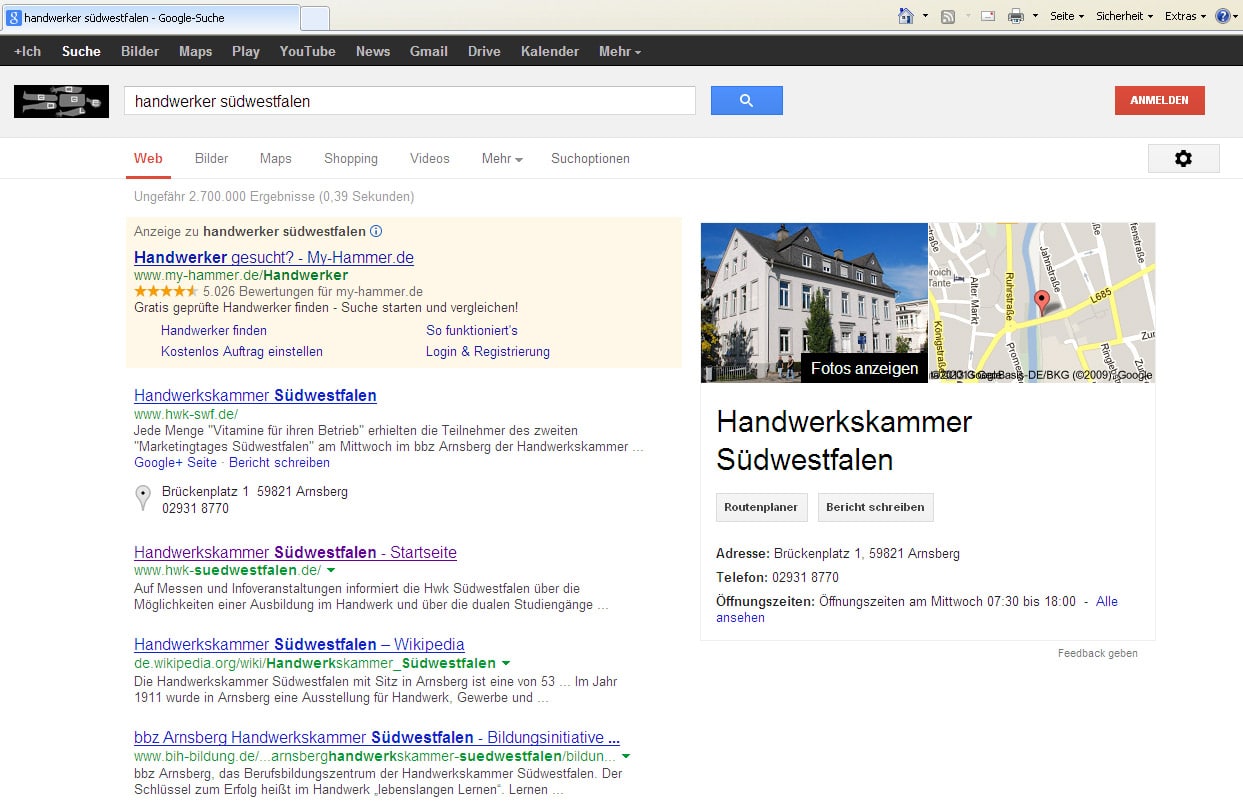This screenshot has width=1243, height=804.
Task: Select the Shopping search tab
Action: click(350, 159)
